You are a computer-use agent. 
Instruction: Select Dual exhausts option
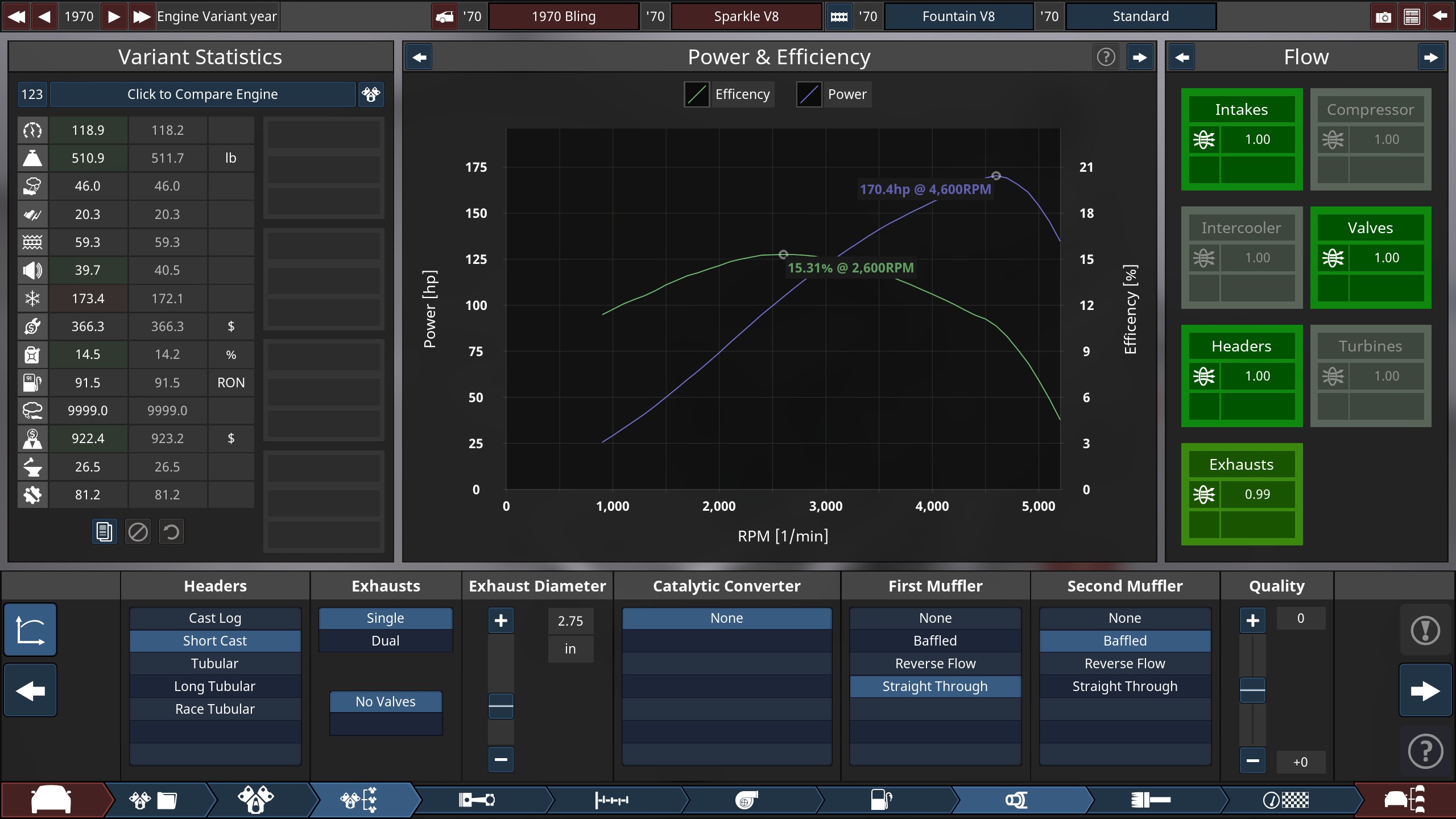(386, 641)
